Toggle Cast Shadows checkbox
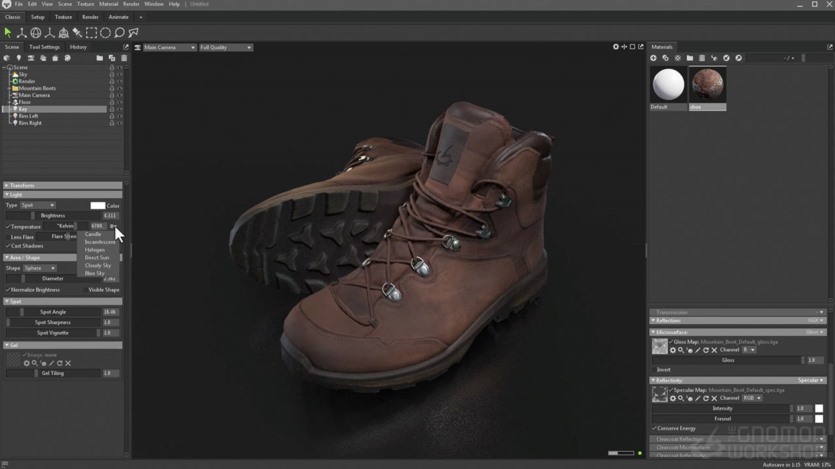835x469 pixels. 8,246
